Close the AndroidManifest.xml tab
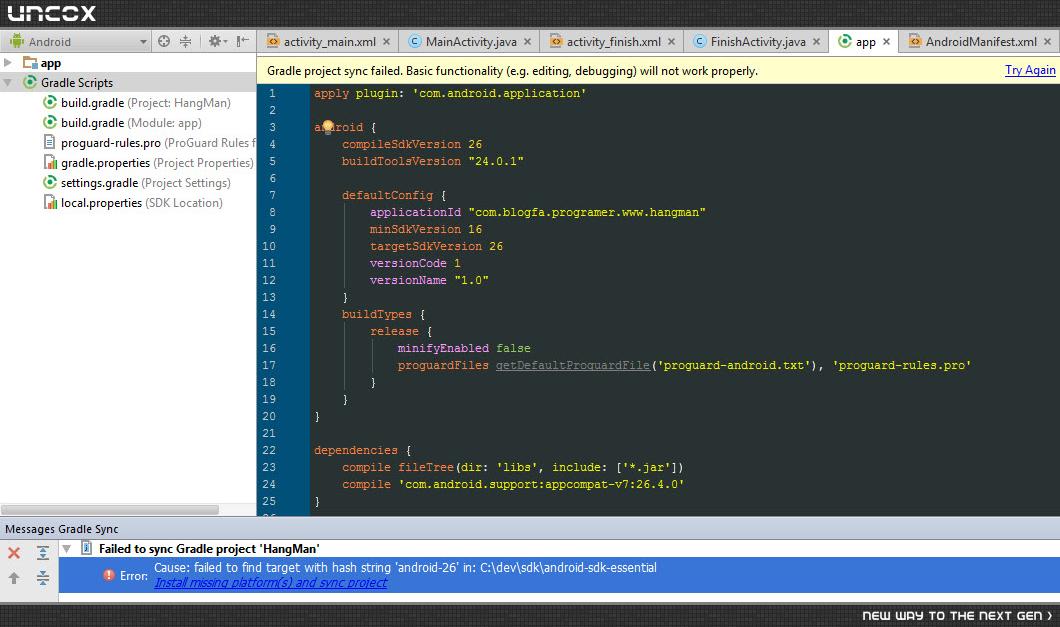Screen dimensions: 1060x627 point(1047,41)
